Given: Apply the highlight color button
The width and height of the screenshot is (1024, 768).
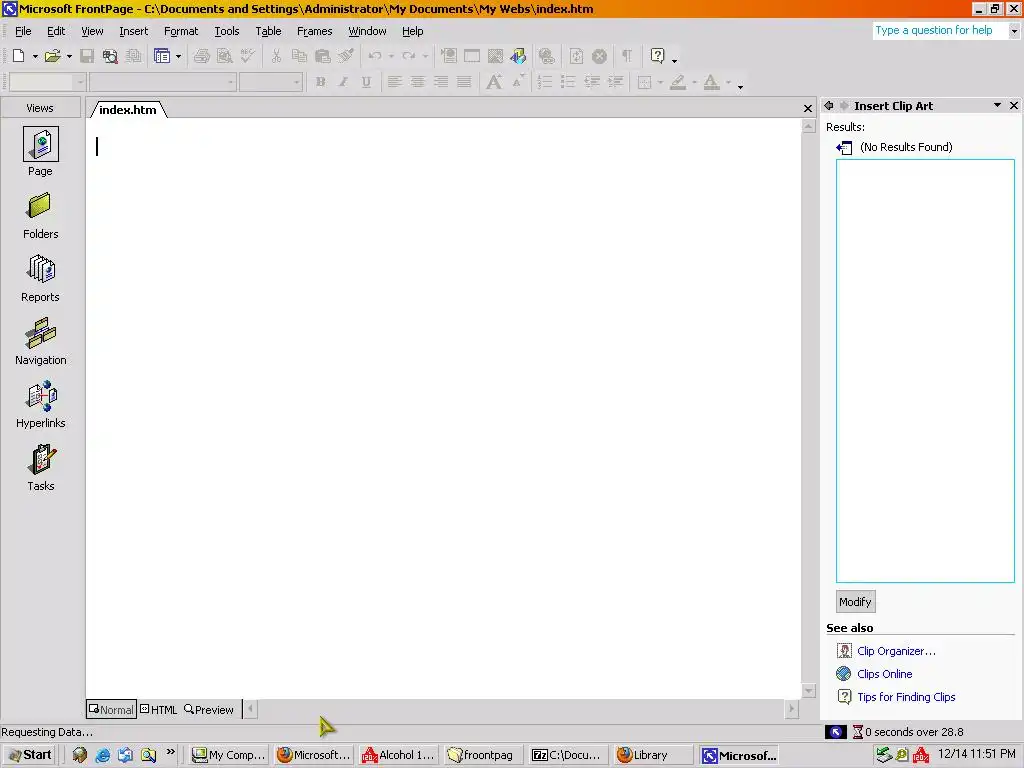Looking at the screenshot, I should tap(678, 82).
